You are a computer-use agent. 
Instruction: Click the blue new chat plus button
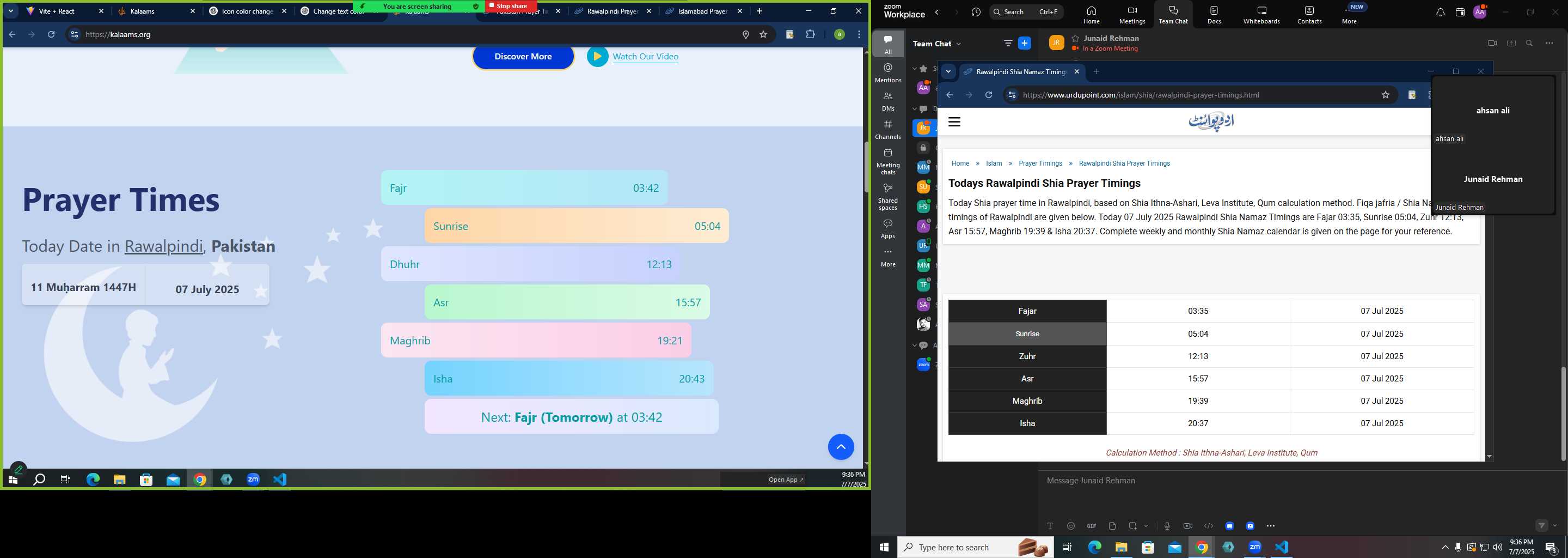[1025, 43]
